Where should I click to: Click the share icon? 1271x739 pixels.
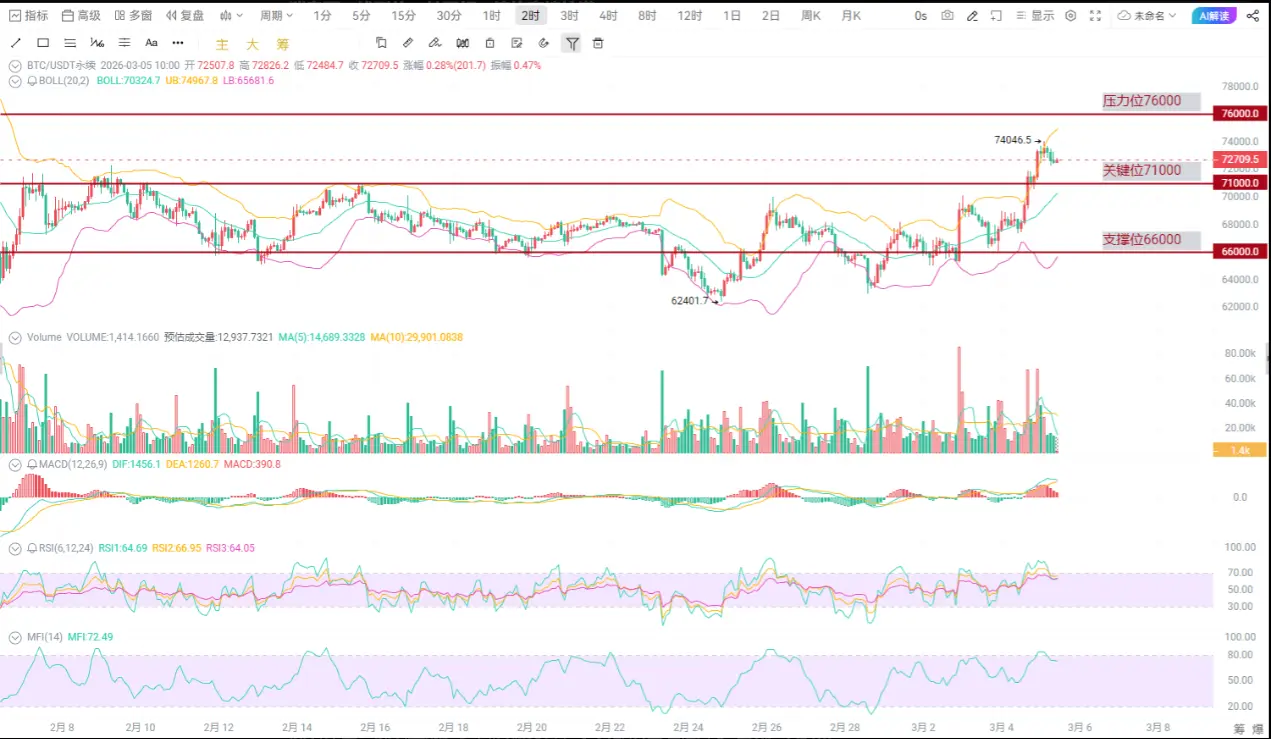[x=1254, y=16]
